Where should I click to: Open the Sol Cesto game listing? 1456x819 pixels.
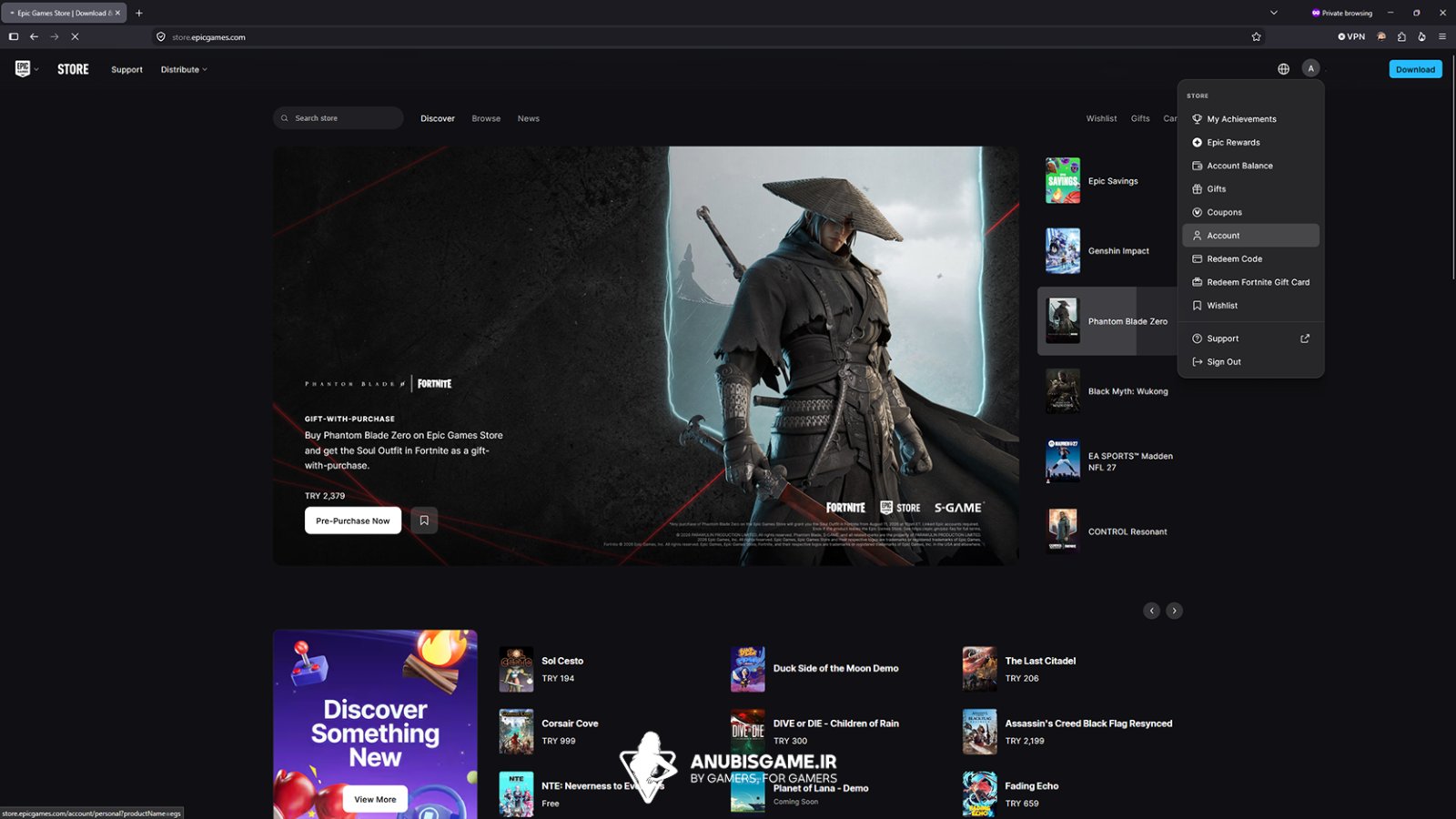coord(604,669)
